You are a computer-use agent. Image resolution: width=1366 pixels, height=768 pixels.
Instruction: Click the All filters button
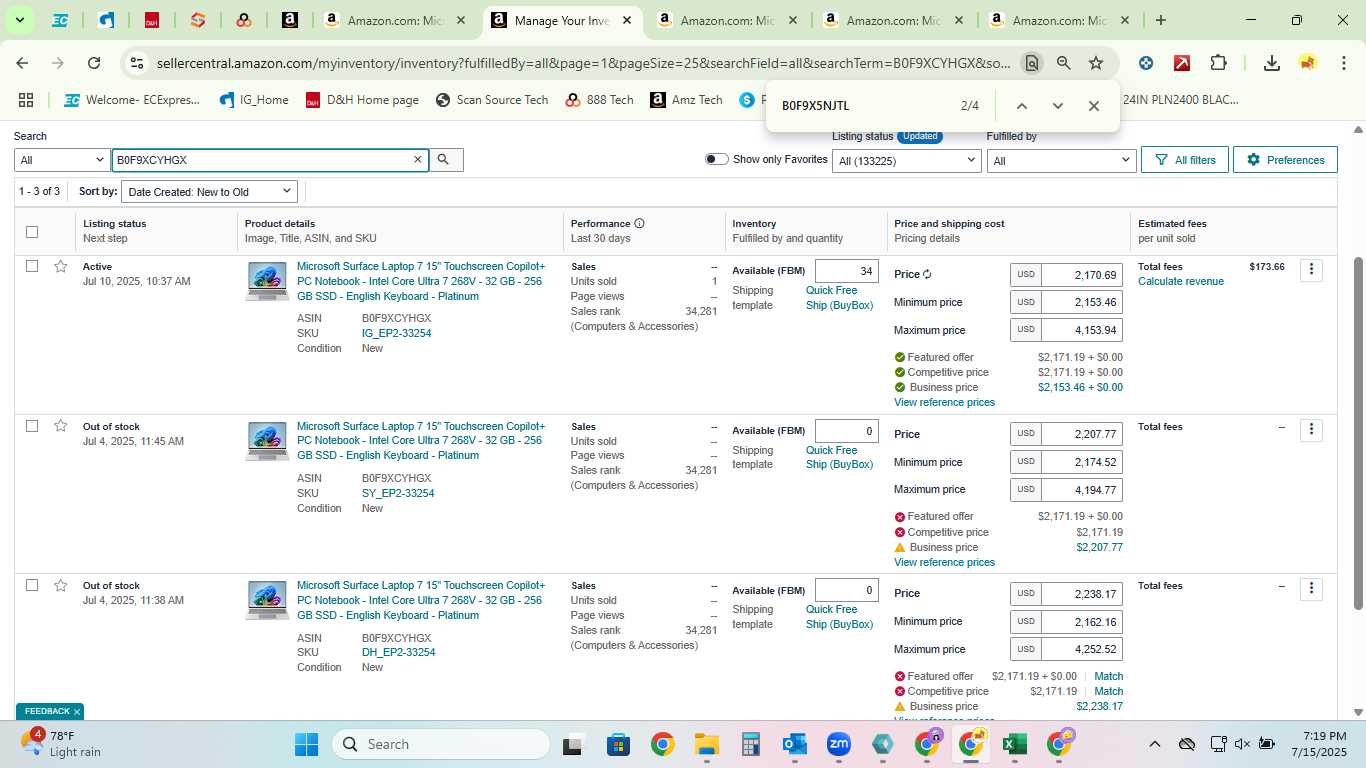(x=1185, y=160)
